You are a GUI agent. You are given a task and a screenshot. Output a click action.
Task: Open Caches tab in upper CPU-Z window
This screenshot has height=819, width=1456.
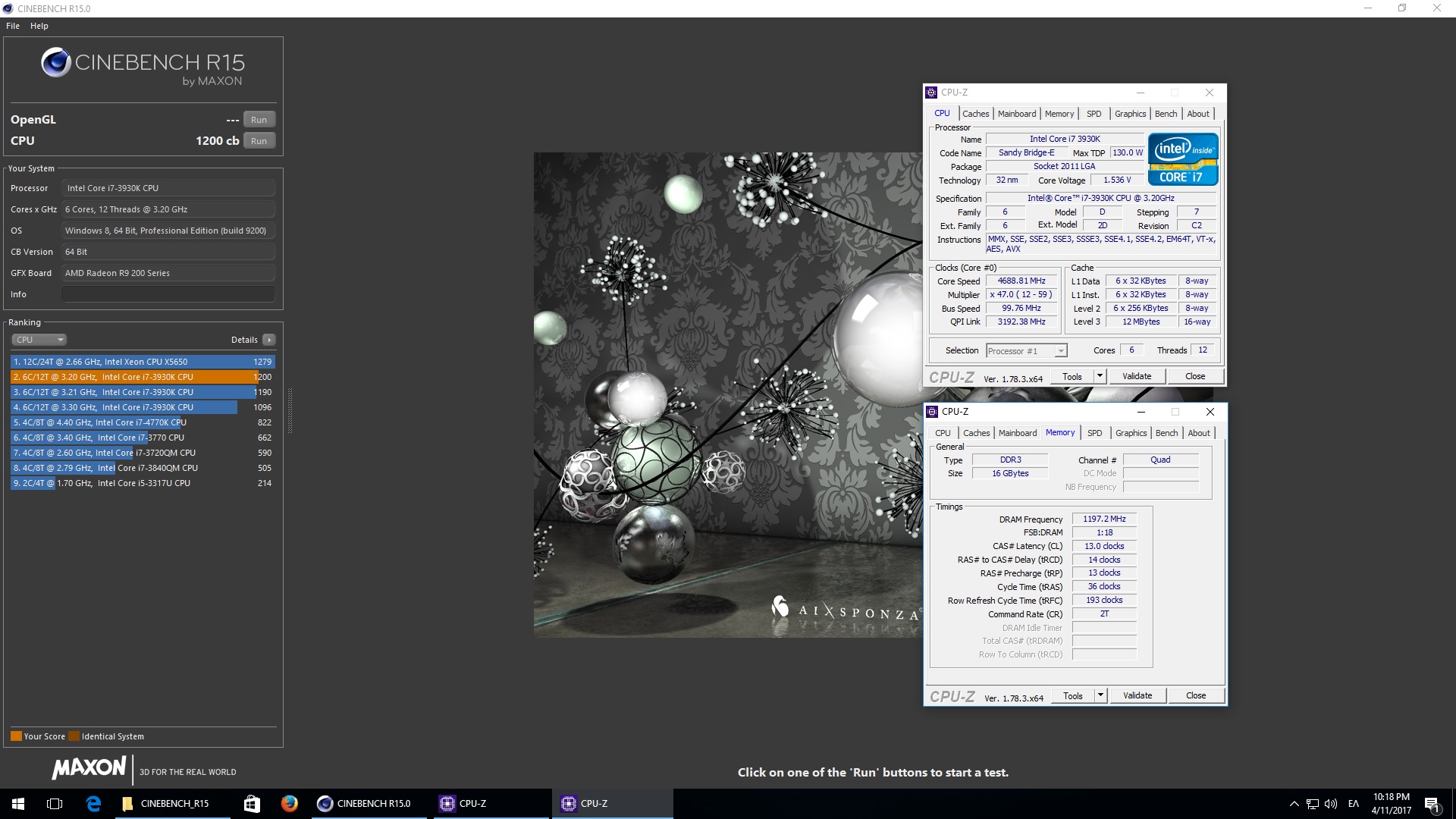click(976, 114)
